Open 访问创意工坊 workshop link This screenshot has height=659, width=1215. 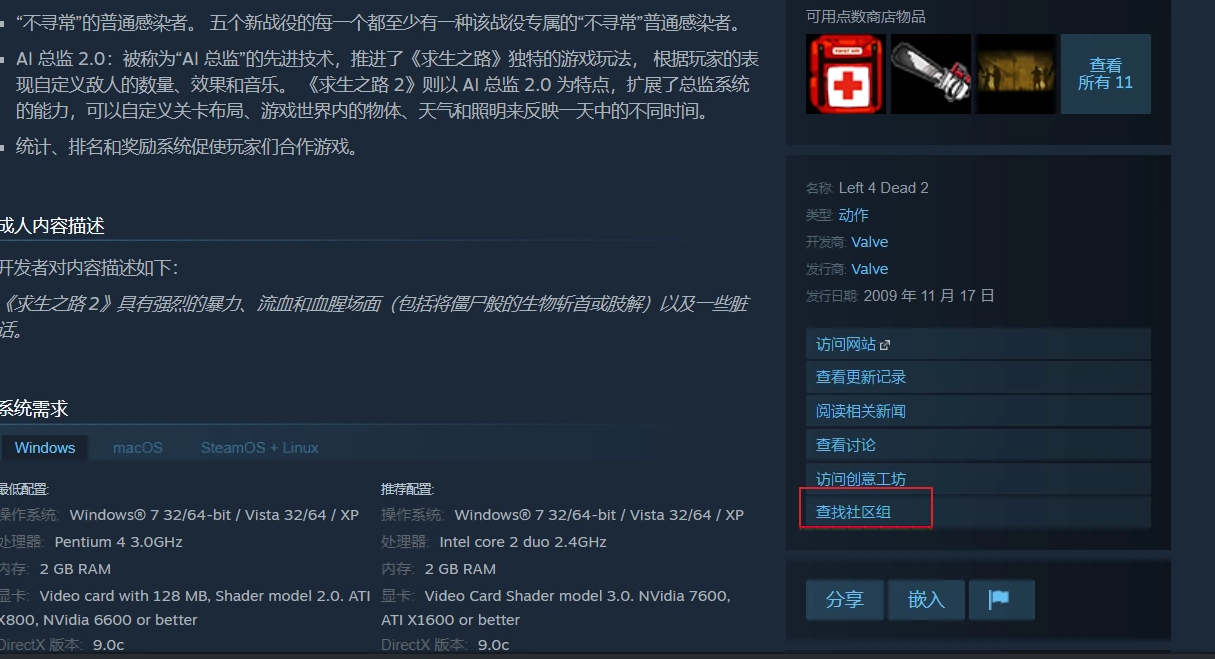pos(978,479)
